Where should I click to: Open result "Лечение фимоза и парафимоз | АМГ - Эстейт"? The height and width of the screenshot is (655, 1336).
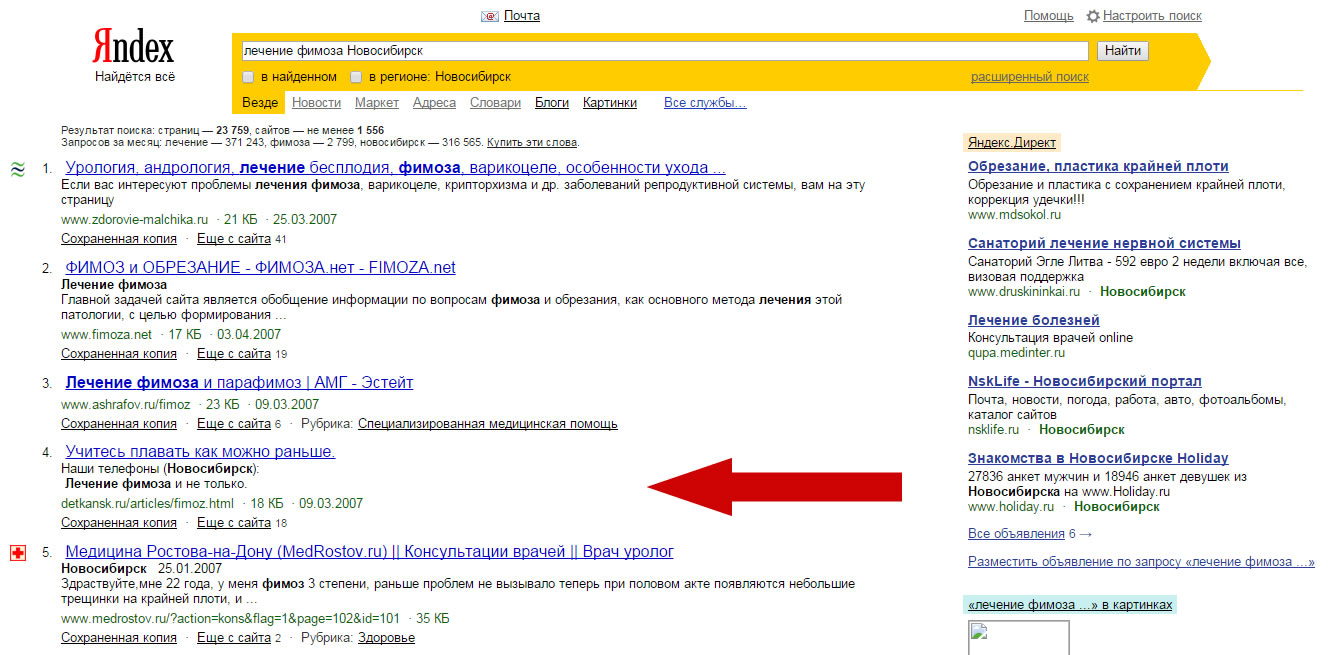[x=239, y=383]
